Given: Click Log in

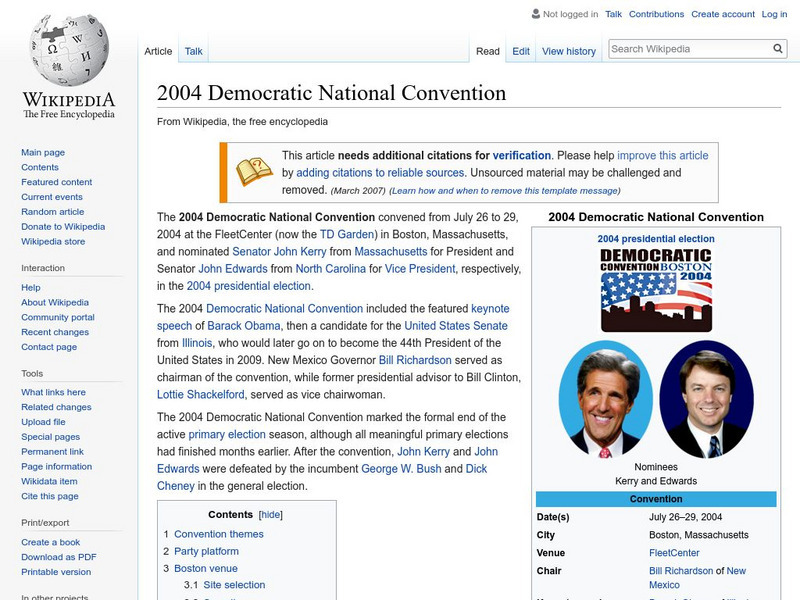Looking at the screenshot, I should 774,14.
